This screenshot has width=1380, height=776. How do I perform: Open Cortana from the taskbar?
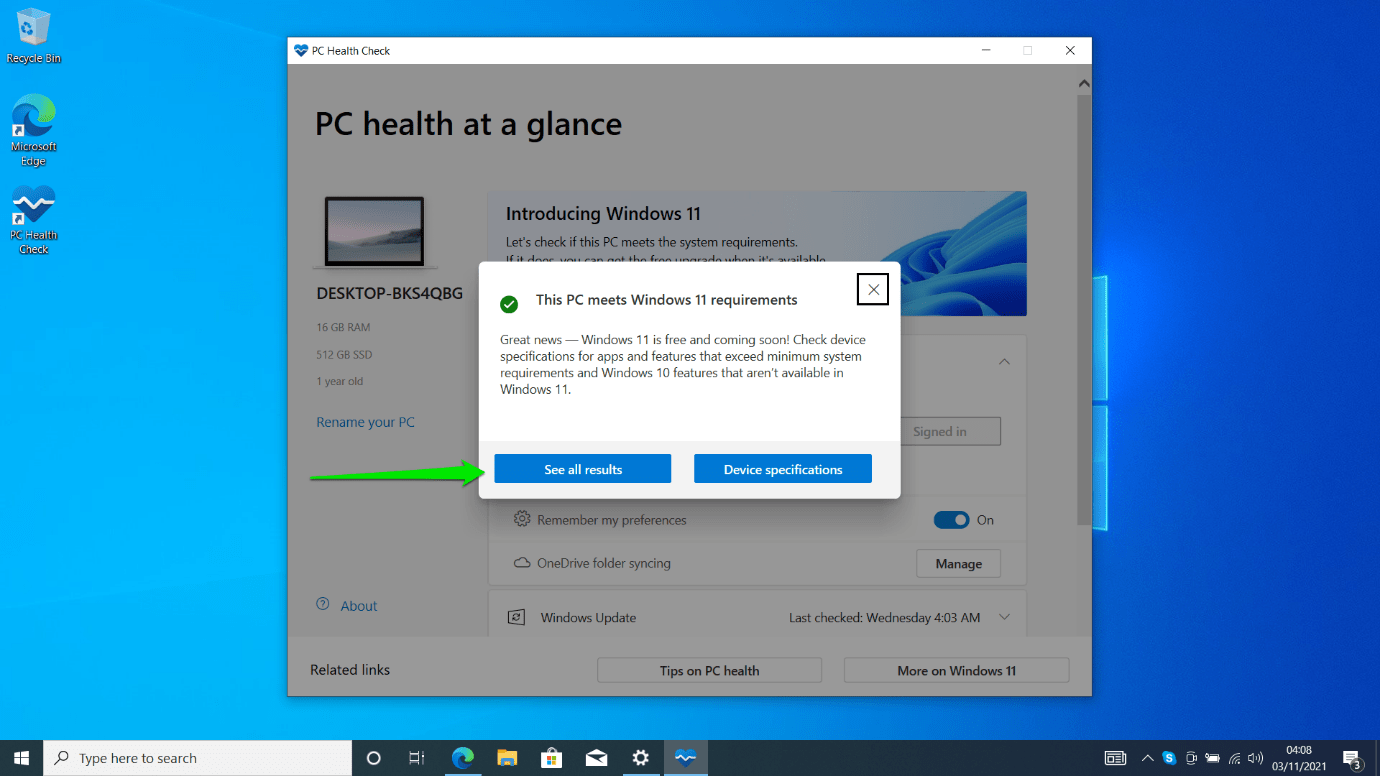(x=374, y=758)
